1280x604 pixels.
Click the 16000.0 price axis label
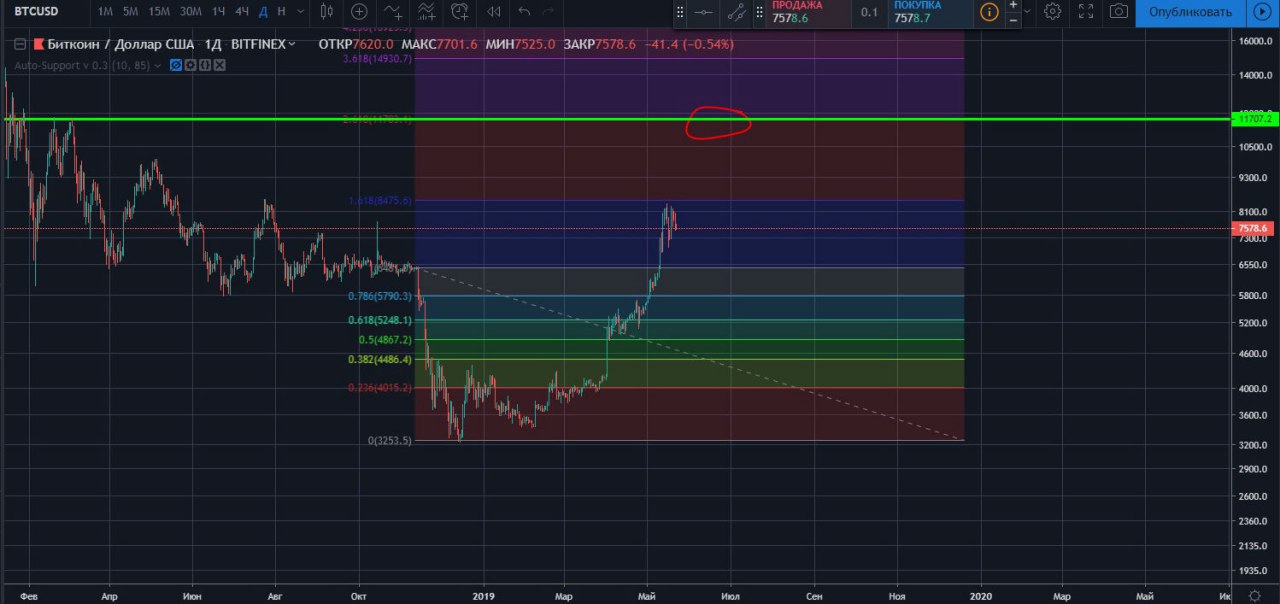1254,42
